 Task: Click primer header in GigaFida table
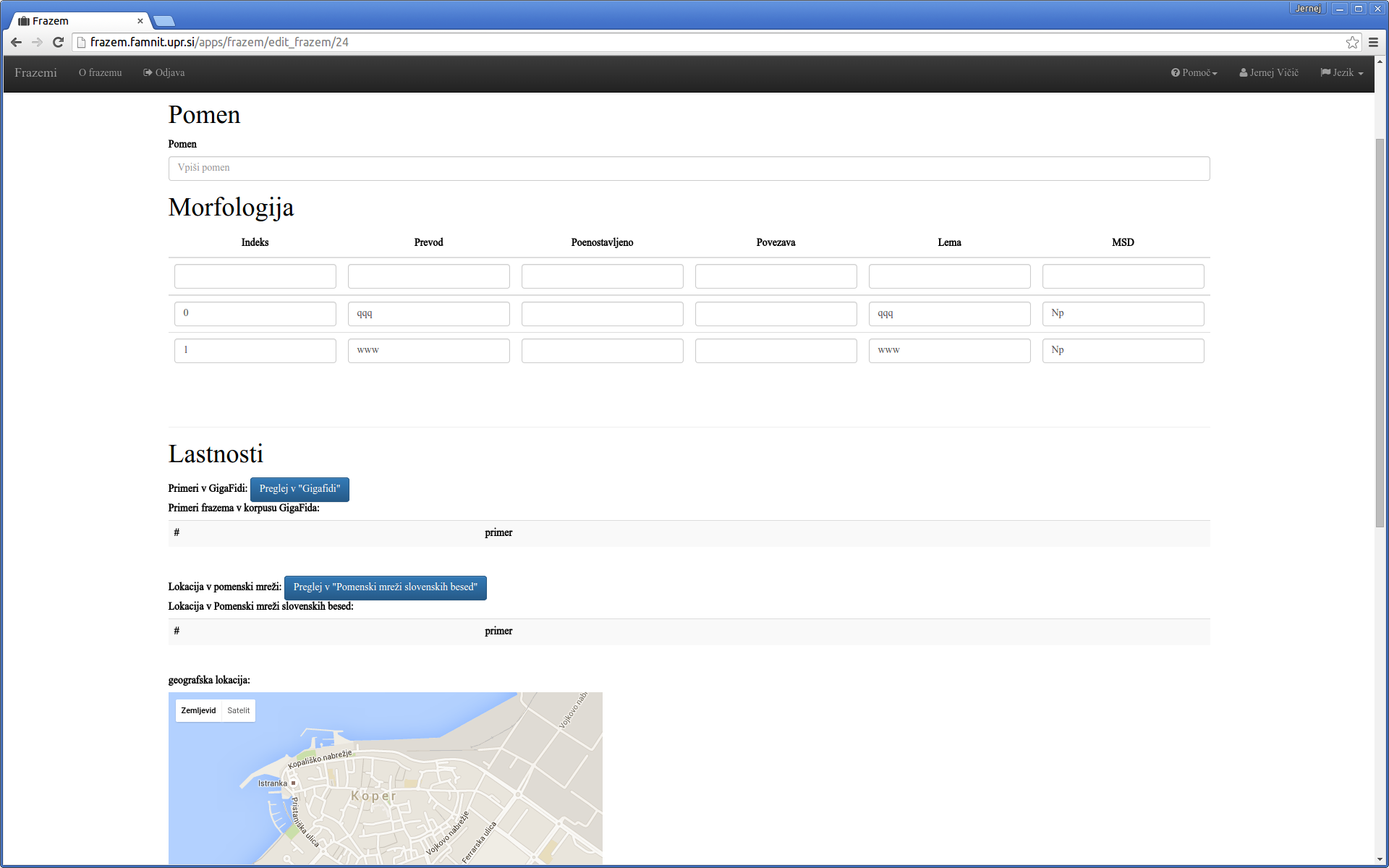(498, 533)
